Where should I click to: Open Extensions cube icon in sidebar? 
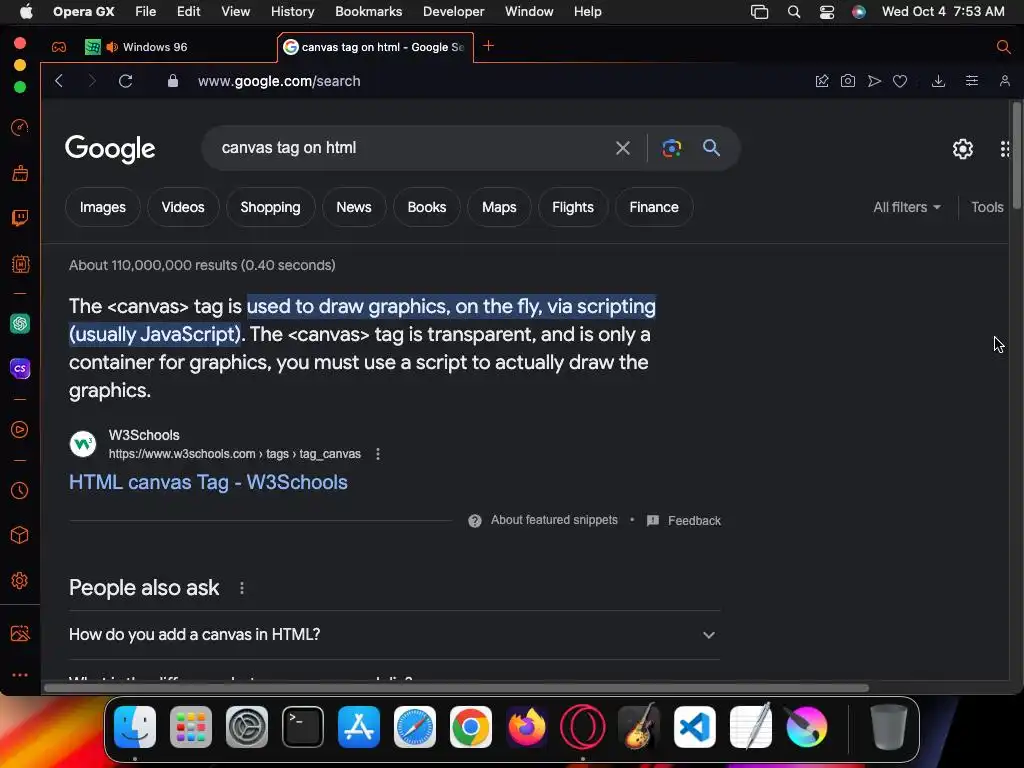click(x=20, y=536)
